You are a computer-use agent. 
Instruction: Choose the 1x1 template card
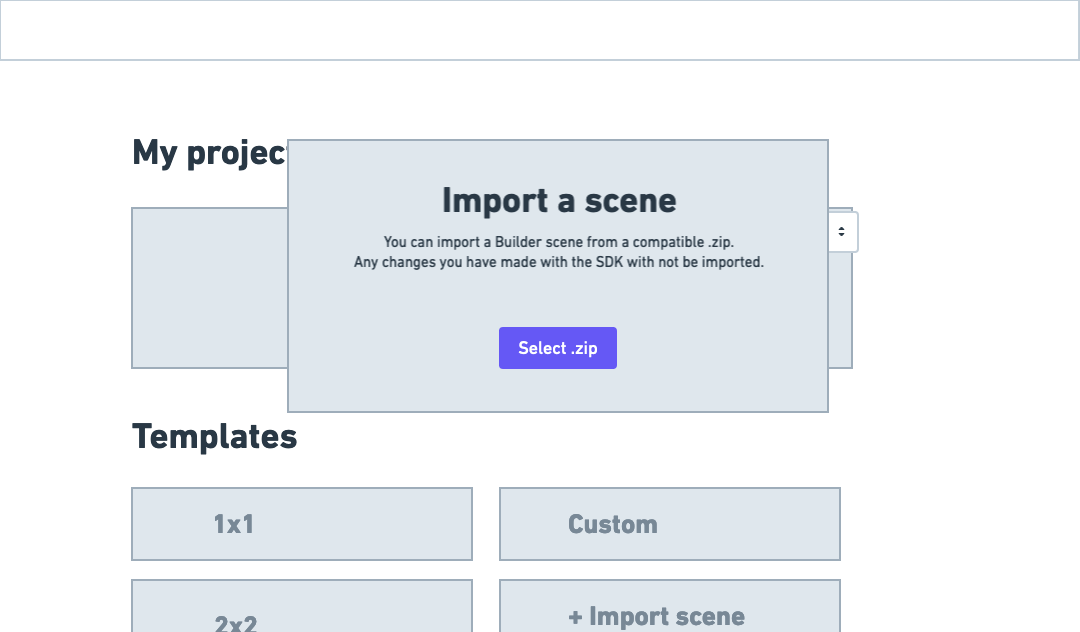302,524
